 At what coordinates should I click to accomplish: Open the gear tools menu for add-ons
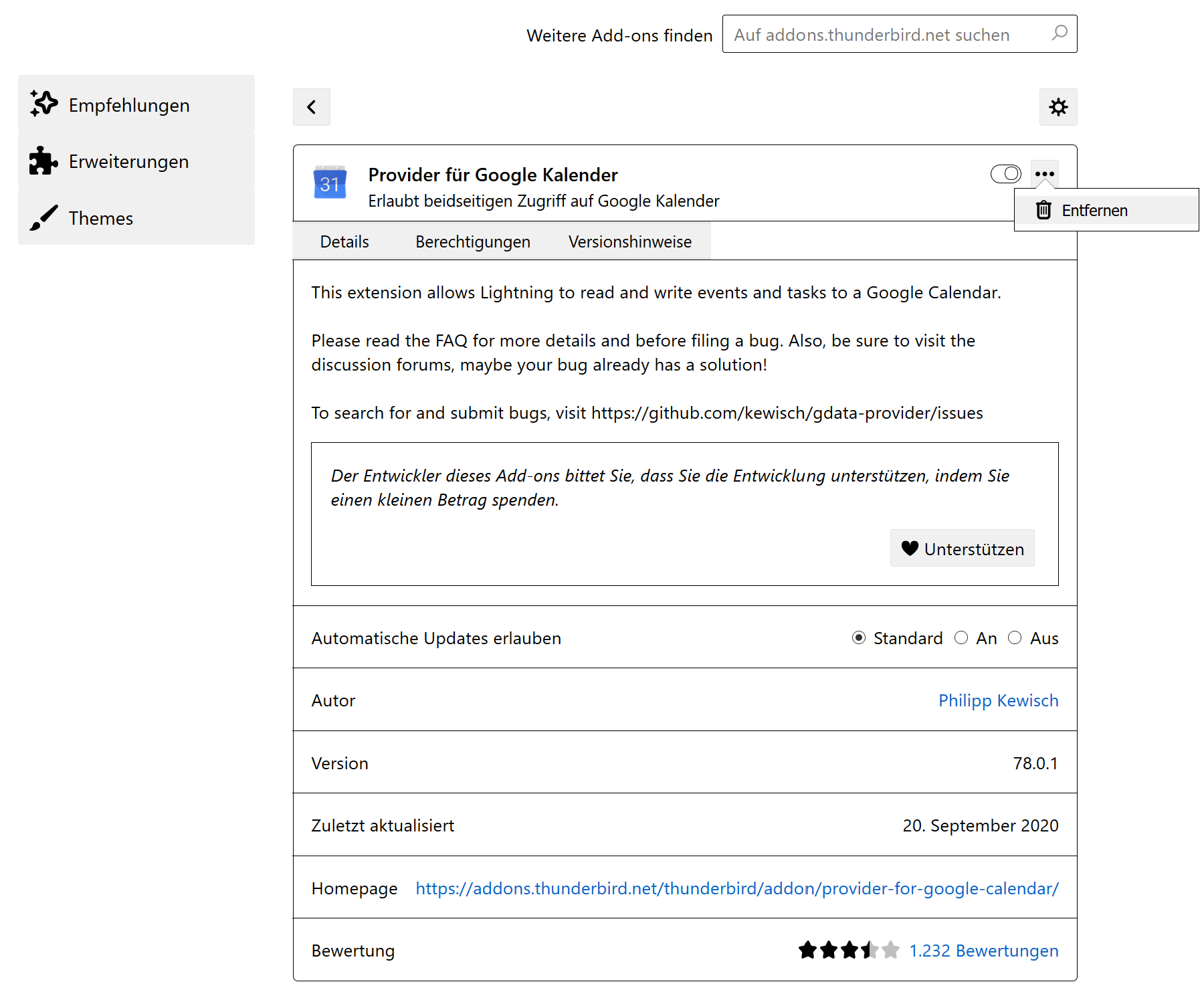(x=1058, y=107)
